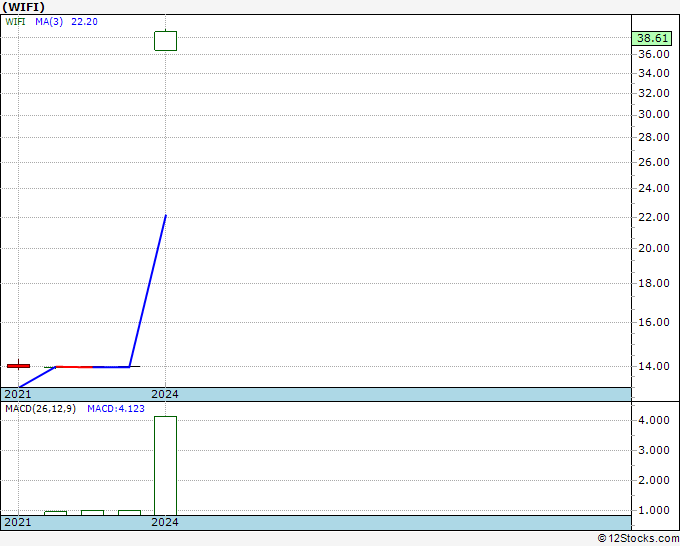Click the tall 2024 MACD histogram bar
The width and height of the screenshot is (680, 546).
(166, 466)
